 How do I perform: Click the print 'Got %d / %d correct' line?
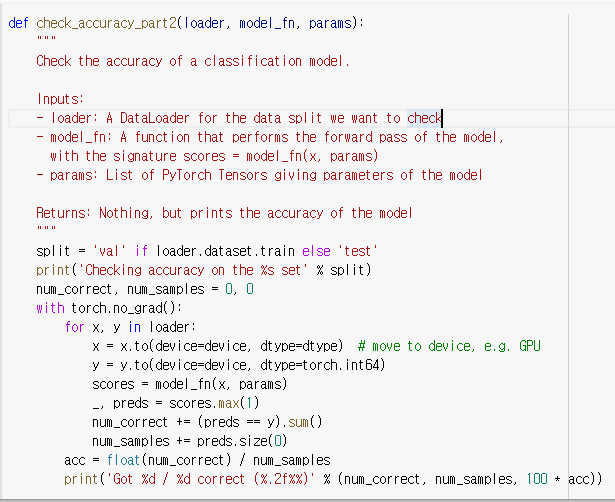[x=333, y=479]
